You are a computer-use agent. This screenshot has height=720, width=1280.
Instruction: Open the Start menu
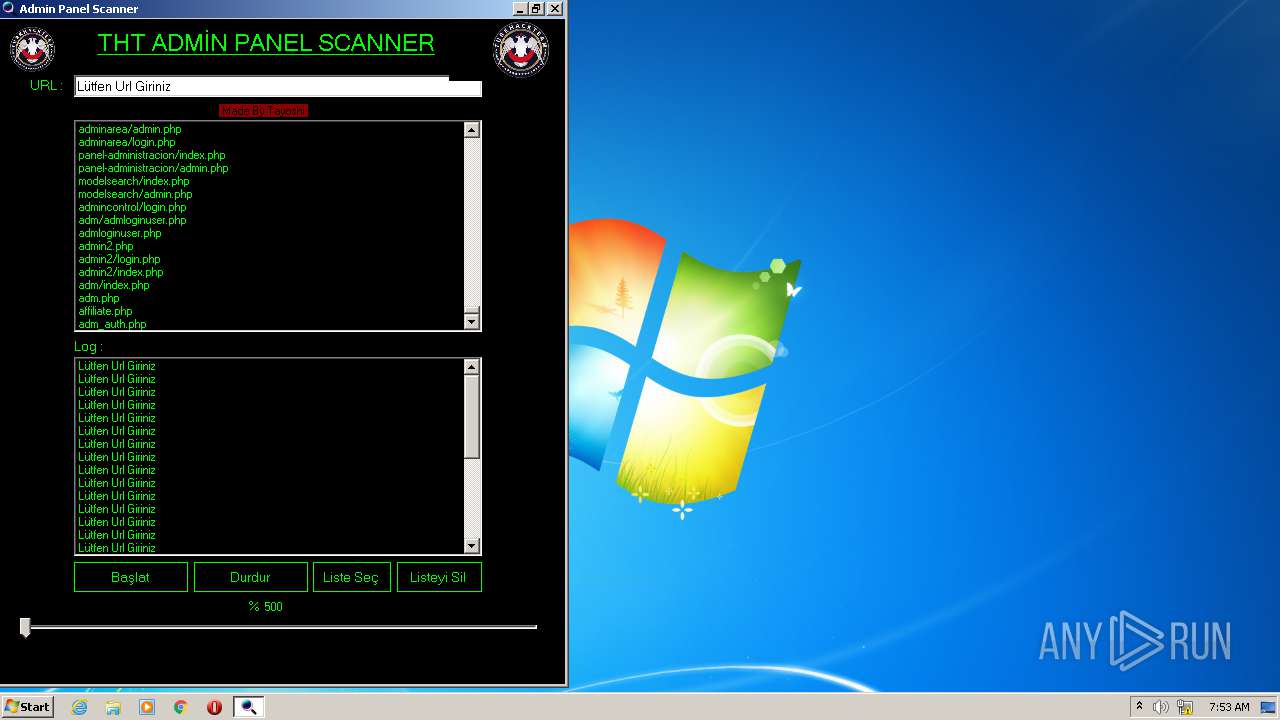point(27,707)
